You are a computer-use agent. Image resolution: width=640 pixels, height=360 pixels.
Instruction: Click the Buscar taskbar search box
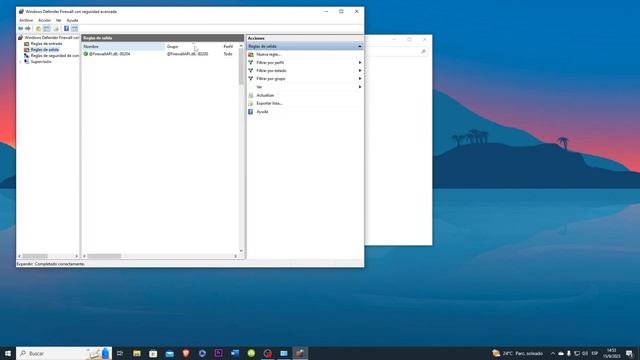[64, 353]
